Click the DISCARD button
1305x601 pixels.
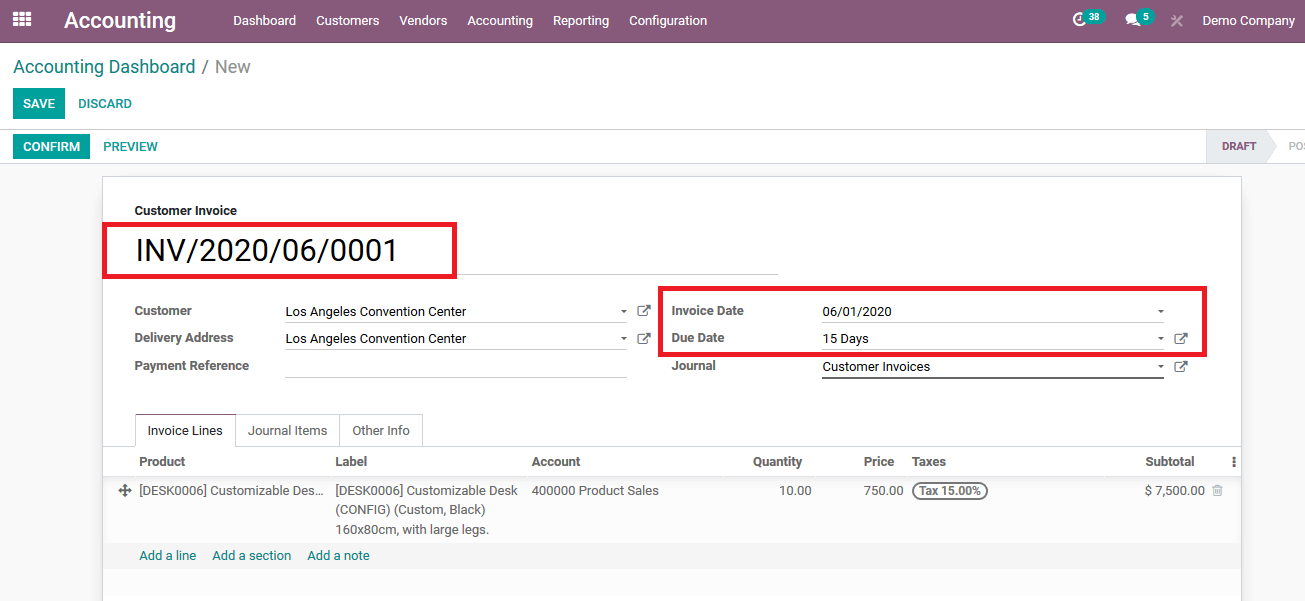(x=105, y=104)
